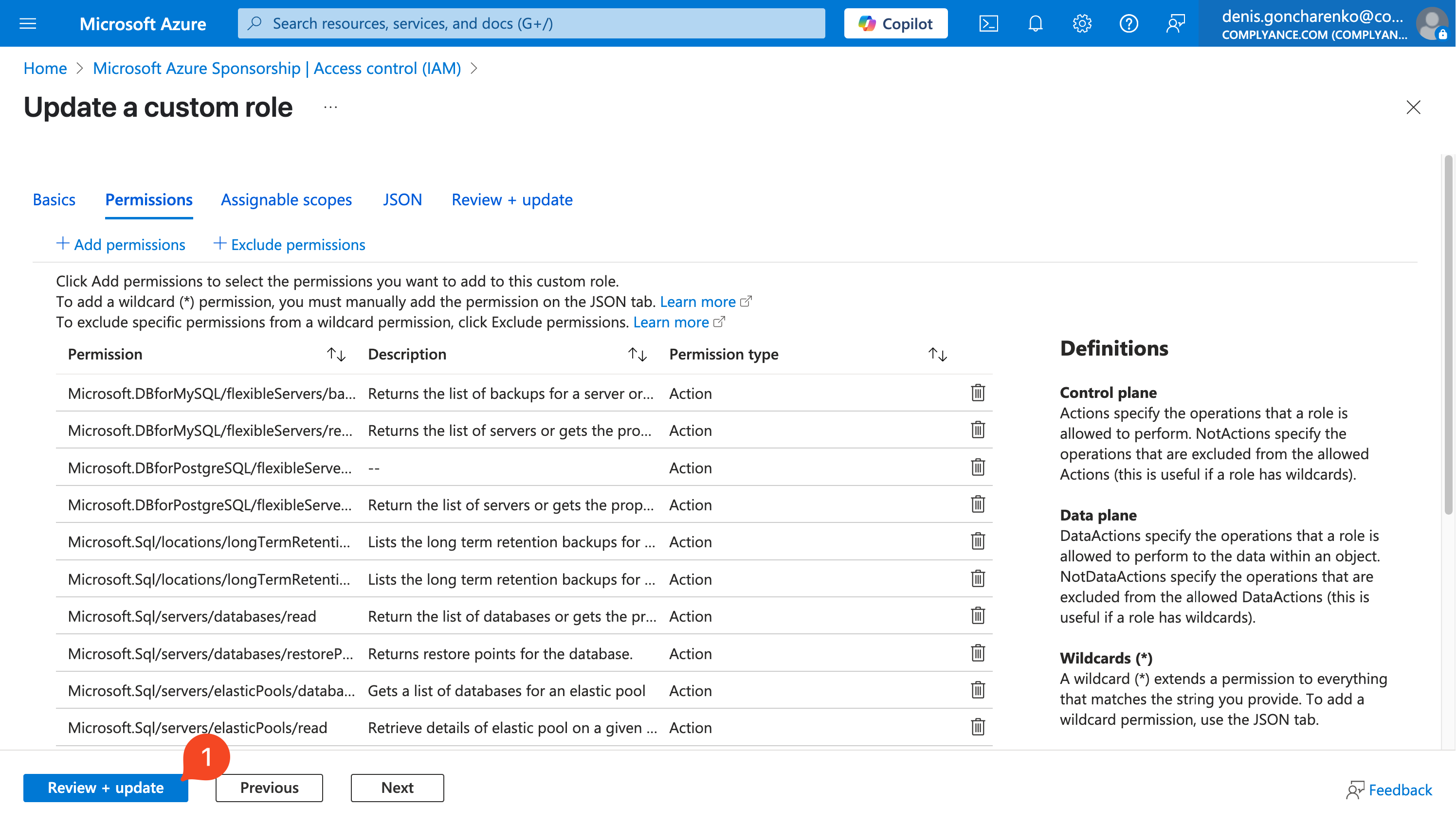The width and height of the screenshot is (1456, 825).
Task: Click the blue Review + update button
Action: coord(106,788)
